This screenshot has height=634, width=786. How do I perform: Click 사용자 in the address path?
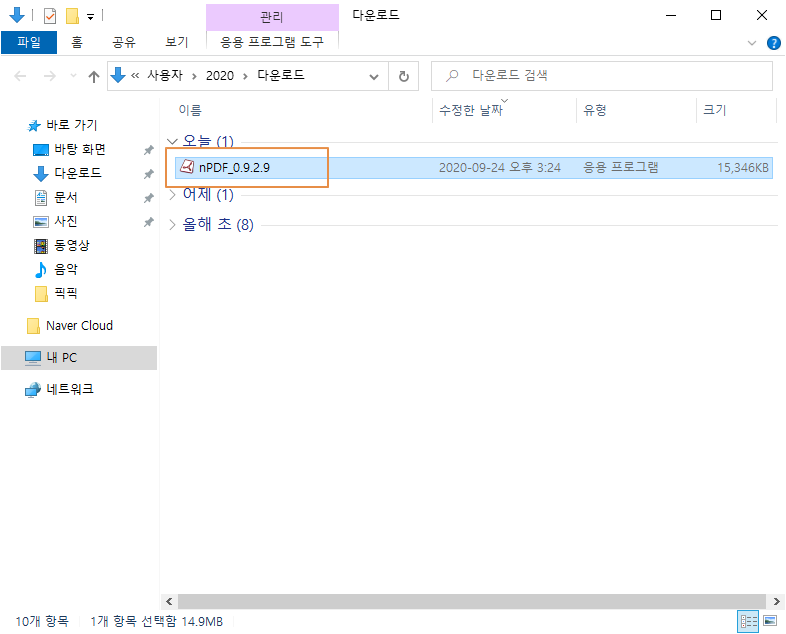click(165, 76)
